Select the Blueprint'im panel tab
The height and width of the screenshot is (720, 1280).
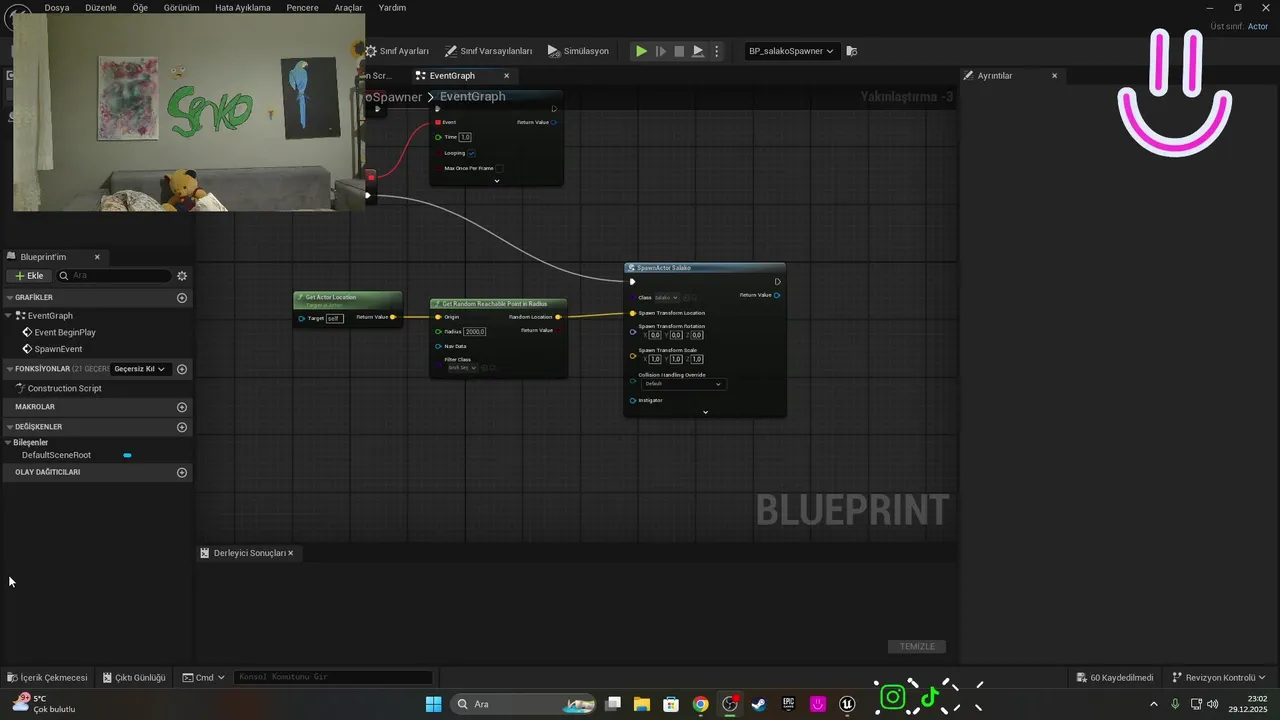pos(43,257)
